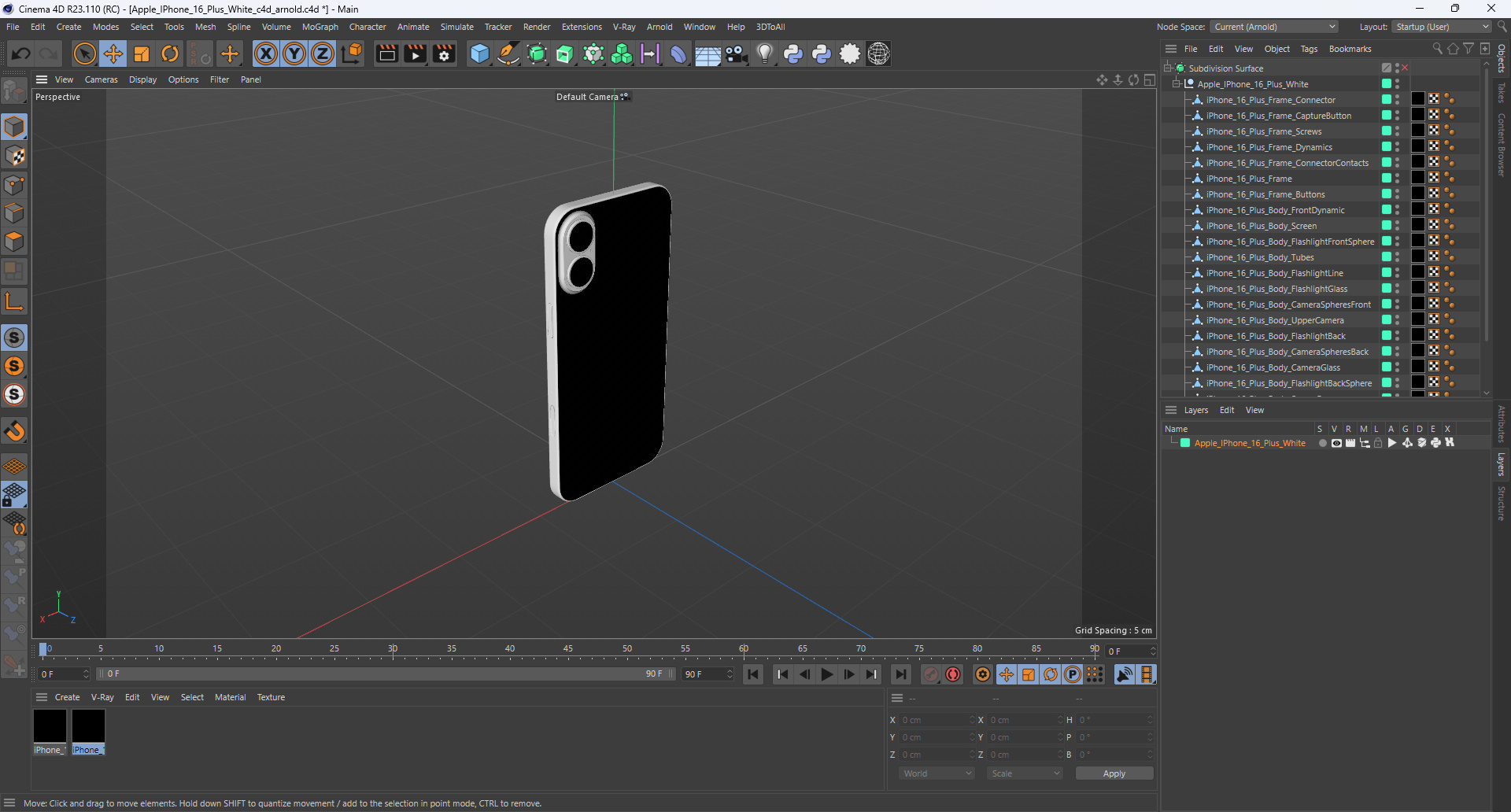Image resolution: width=1511 pixels, height=812 pixels.
Task: Go to end of animation
Action: pos(900,674)
